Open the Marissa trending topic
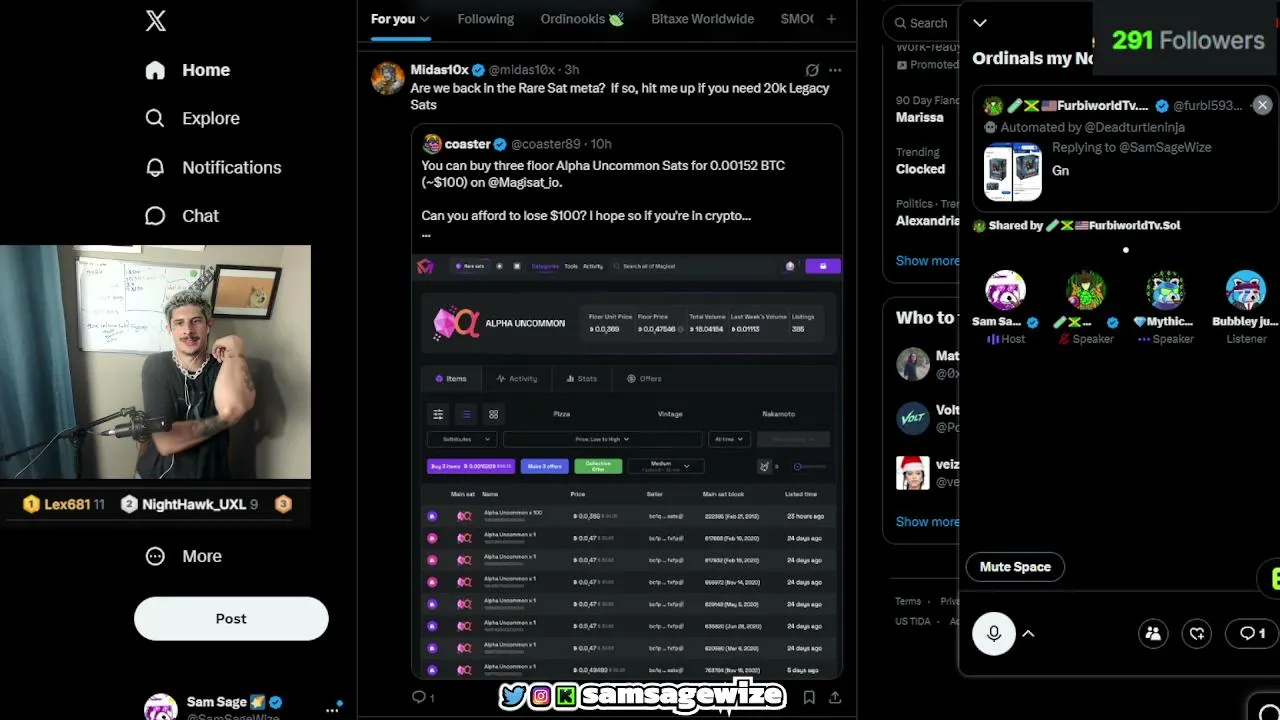The image size is (1280, 720). pyautogui.click(x=919, y=117)
